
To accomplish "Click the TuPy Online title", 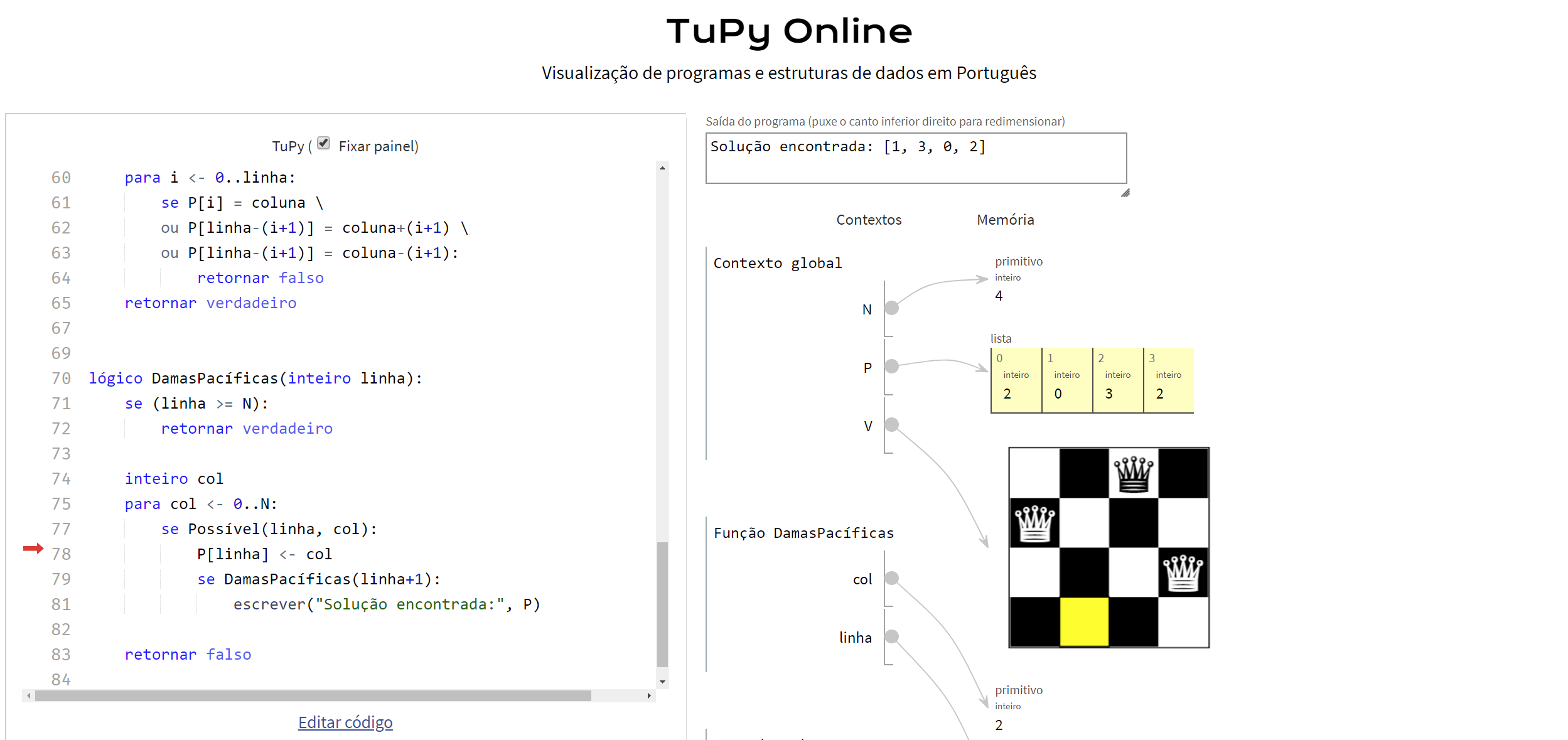I will pyautogui.click(x=789, y=31).
